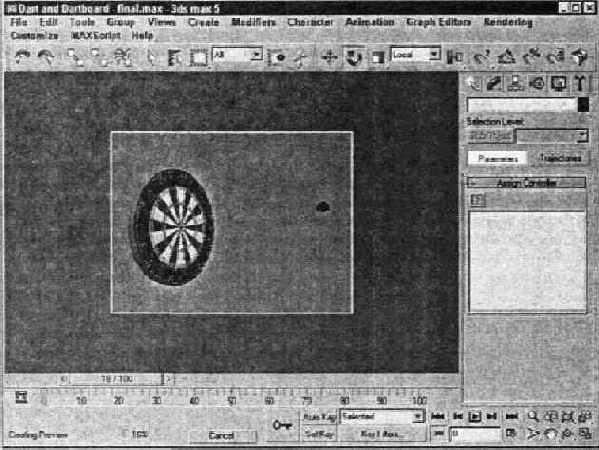Open the Hierarchy command panel tab
Viewport: 599px width, 450px height.
coord(516,83)
